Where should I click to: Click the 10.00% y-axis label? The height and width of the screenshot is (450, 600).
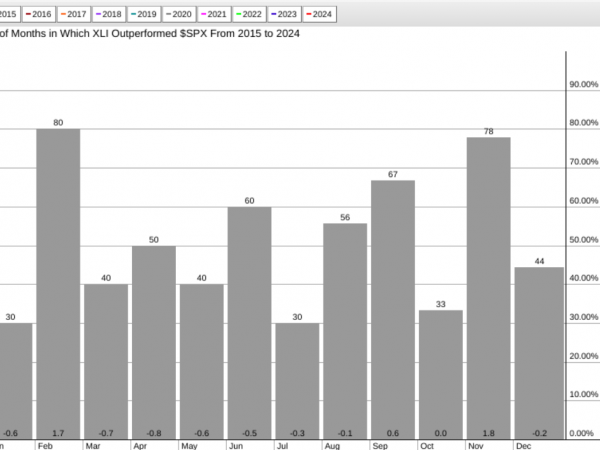tap(584, 395)
